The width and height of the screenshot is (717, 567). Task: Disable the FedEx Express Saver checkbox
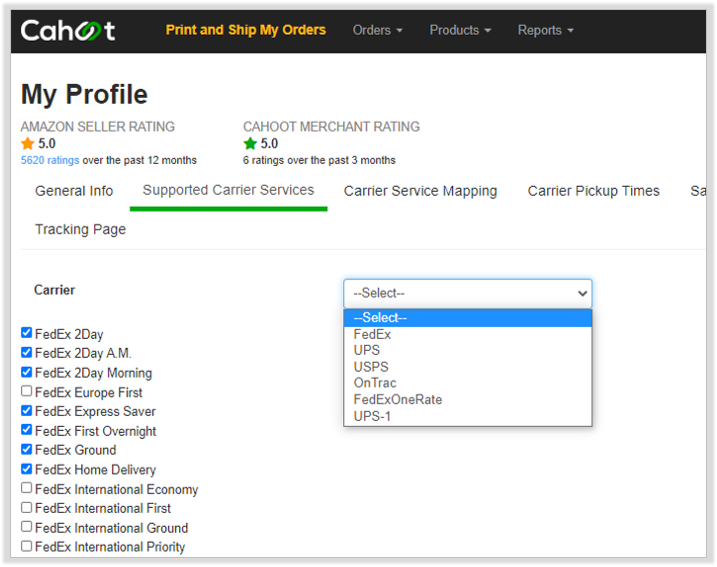coord(27,410)
